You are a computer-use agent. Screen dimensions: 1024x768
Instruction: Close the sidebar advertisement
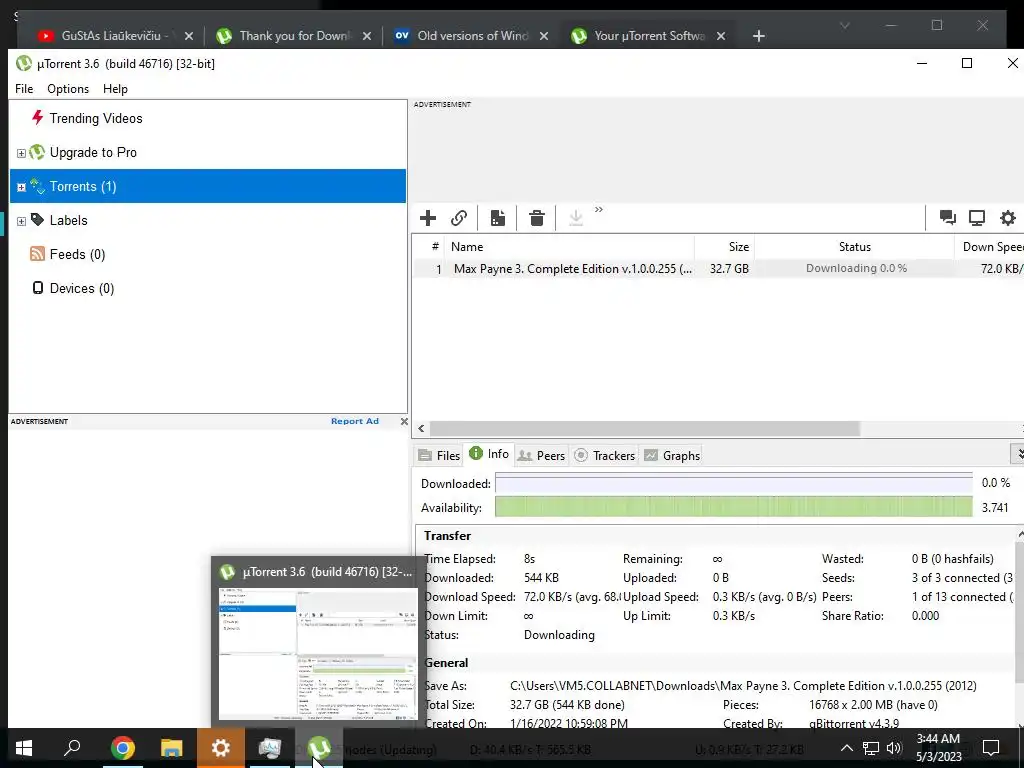click(x=404, y=421)
